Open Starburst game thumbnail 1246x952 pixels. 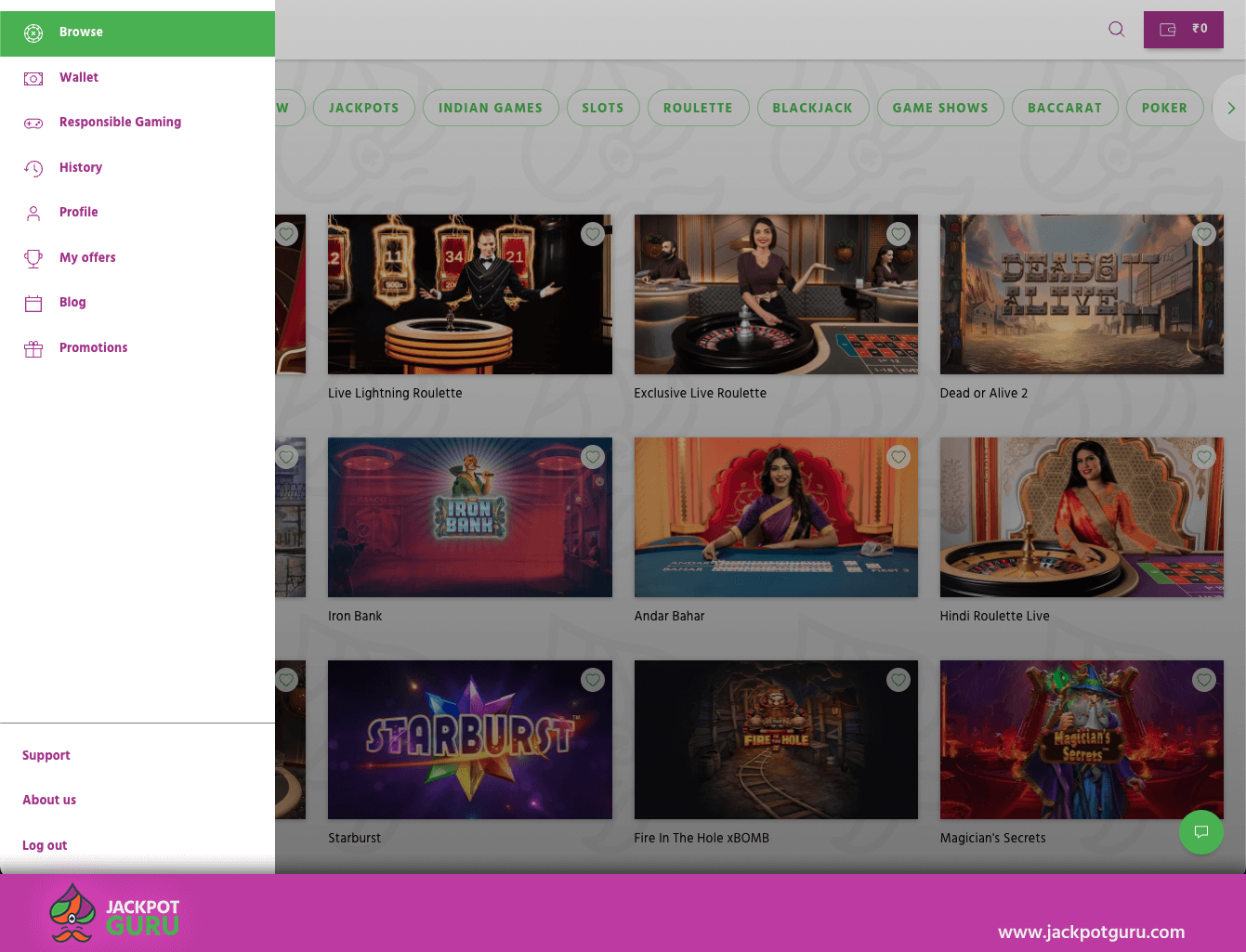point(470,740)
